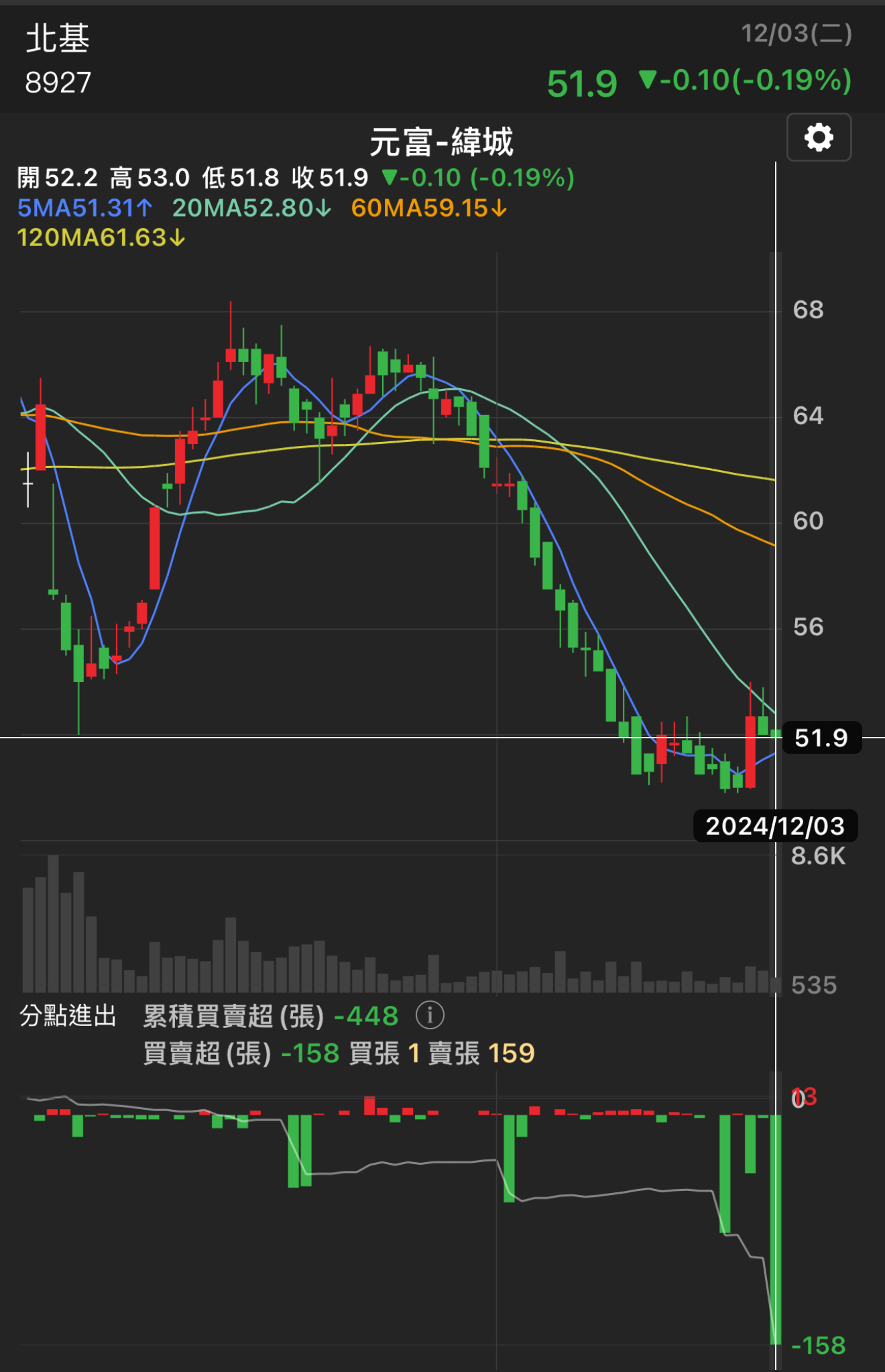The image size is (885, 1372).
Task: Tap the header change -0.10(-0.19%)
Action: pos(746,80)
